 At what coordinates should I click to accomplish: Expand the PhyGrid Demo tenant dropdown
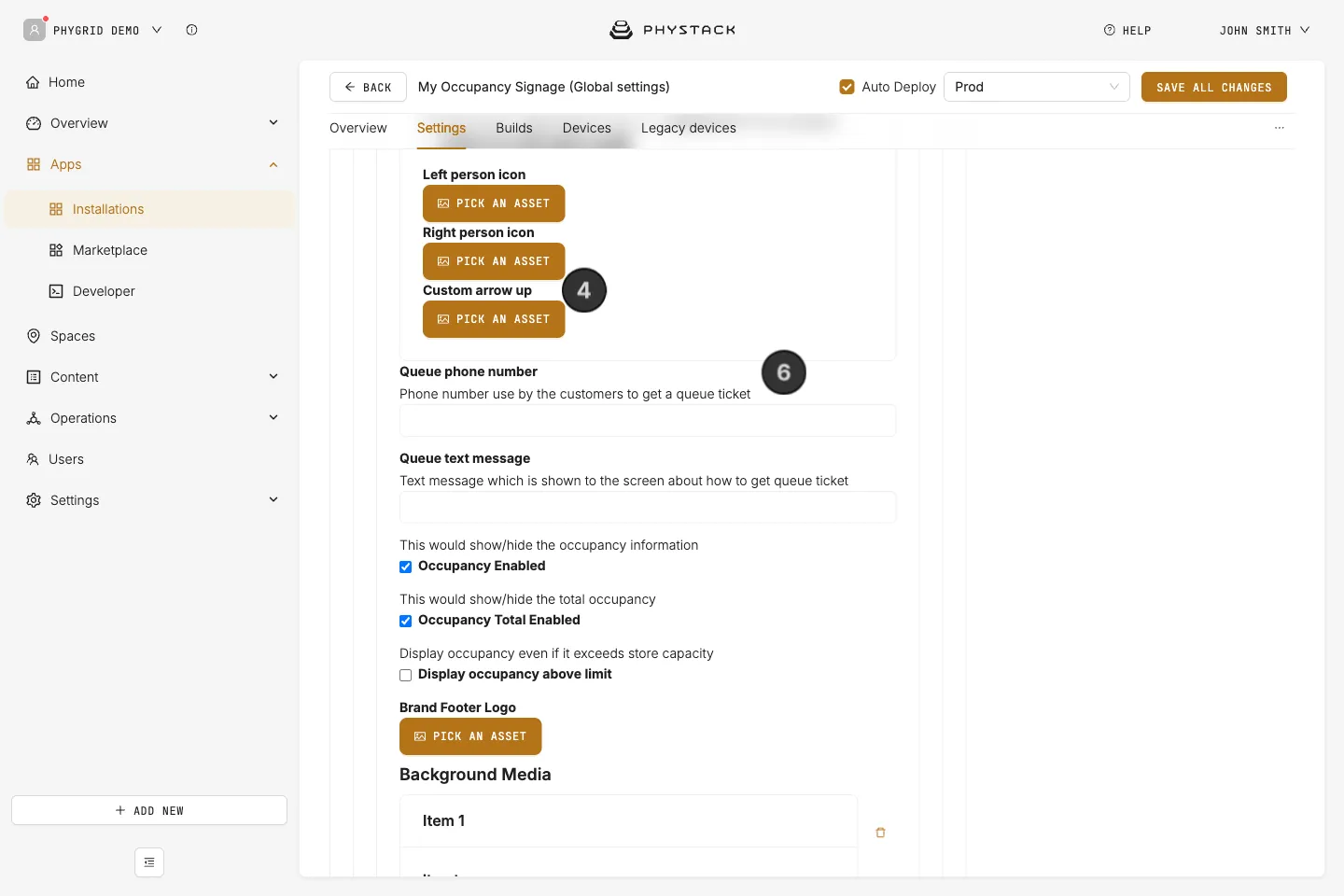pos(157,30)
